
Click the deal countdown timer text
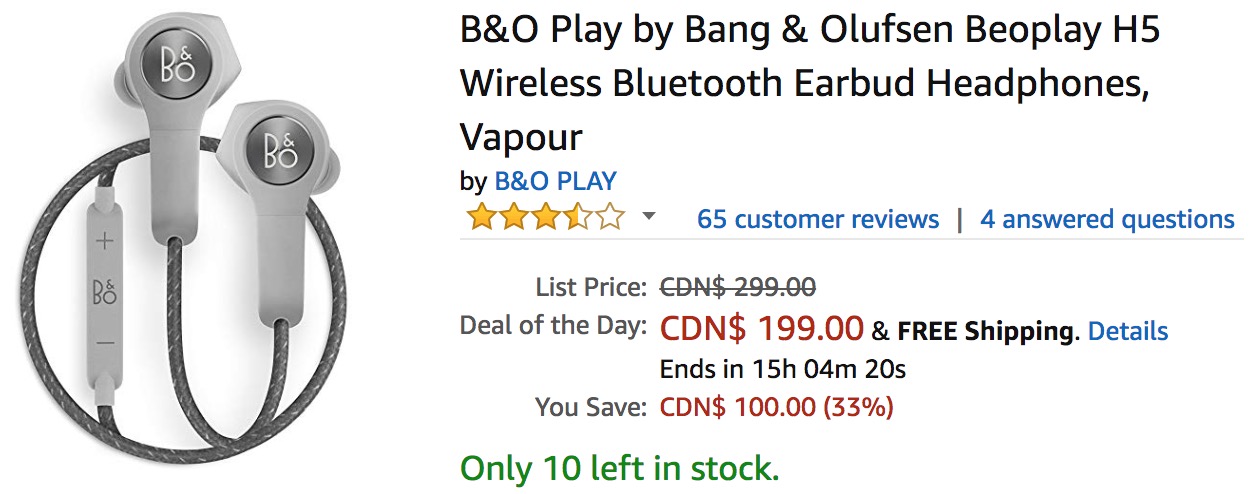point(782,369)
